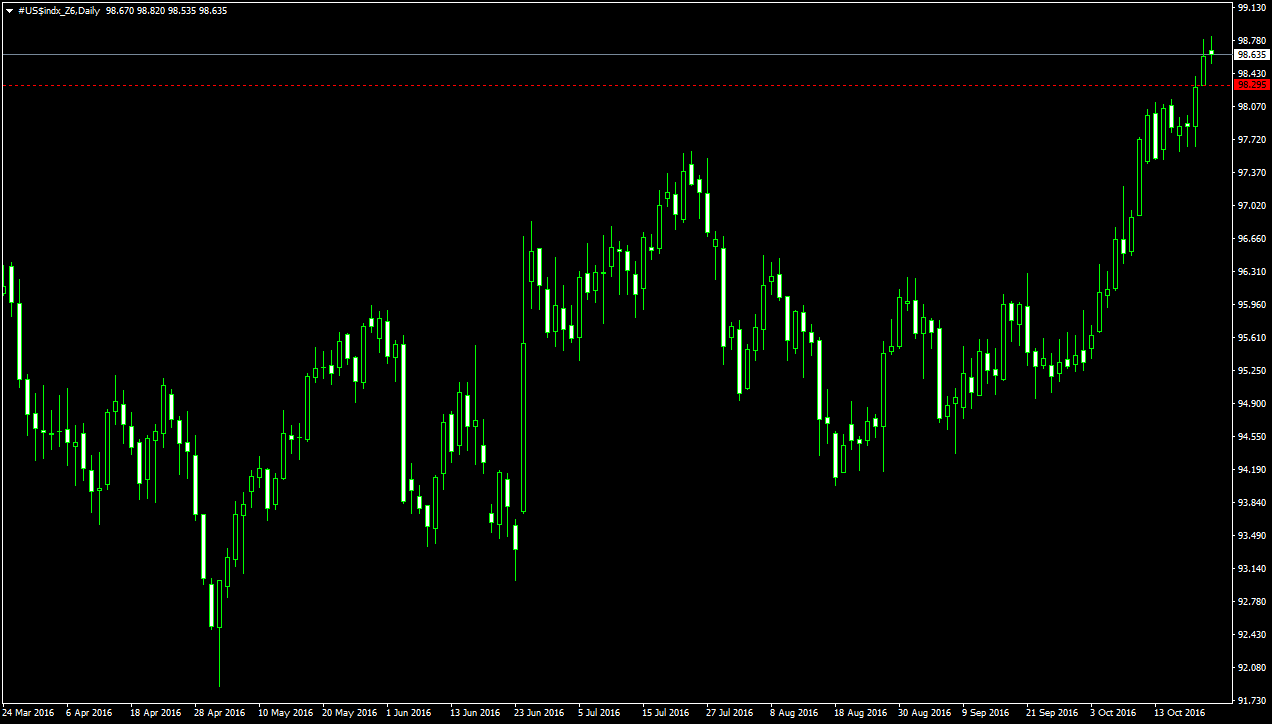Click the 24 Mar 2016 date label

[29, 713]
